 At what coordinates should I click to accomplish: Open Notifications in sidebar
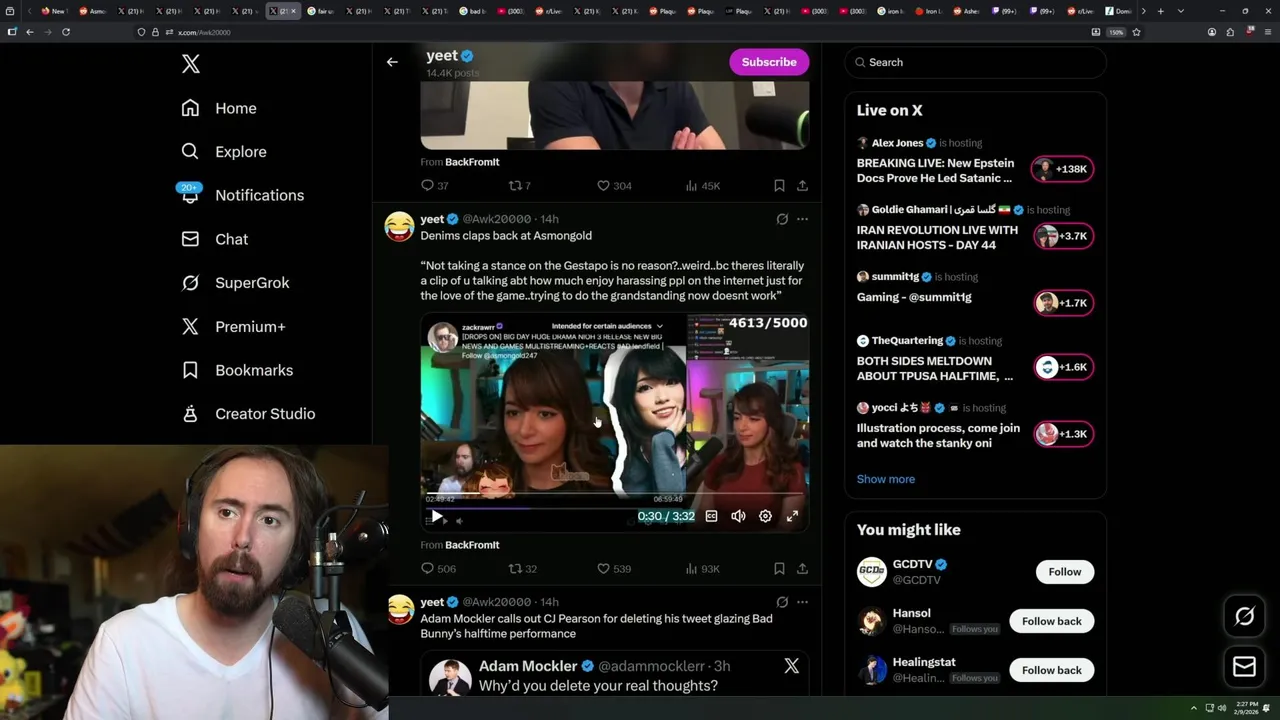coord(241,195)
